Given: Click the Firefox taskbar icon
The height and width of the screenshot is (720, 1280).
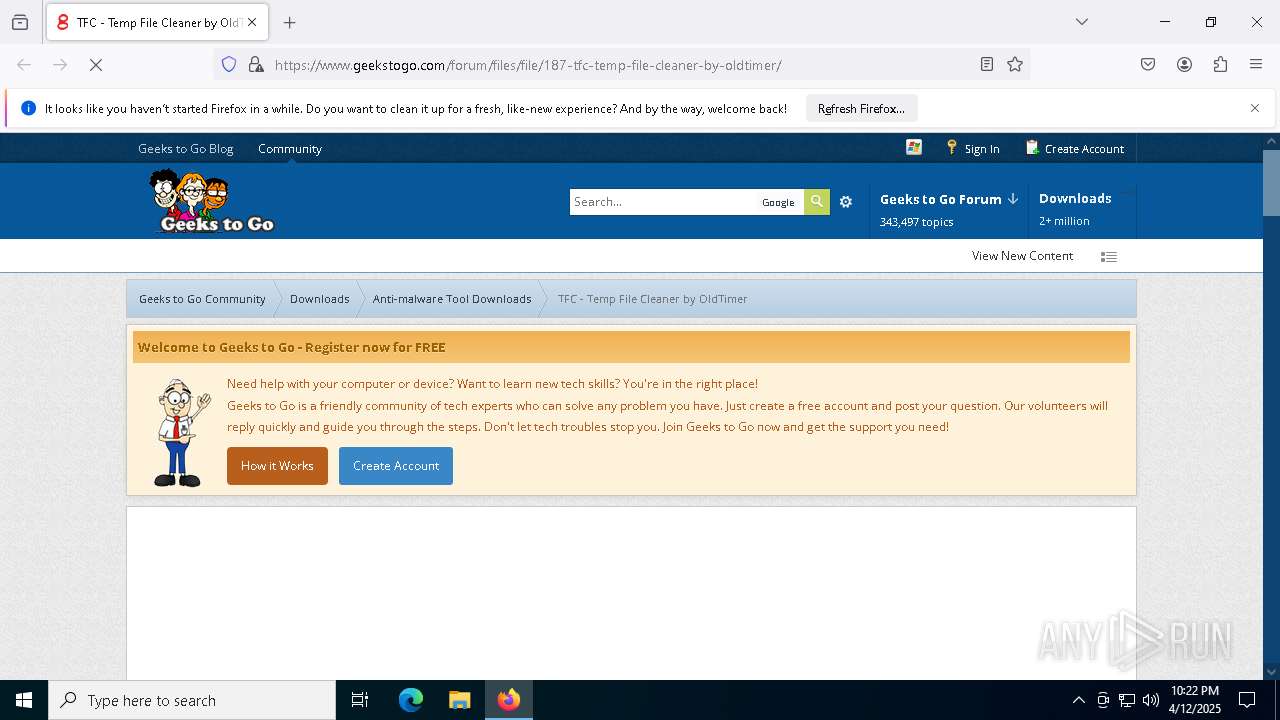Looking at the screenshot, I should [x=509, y=700].
